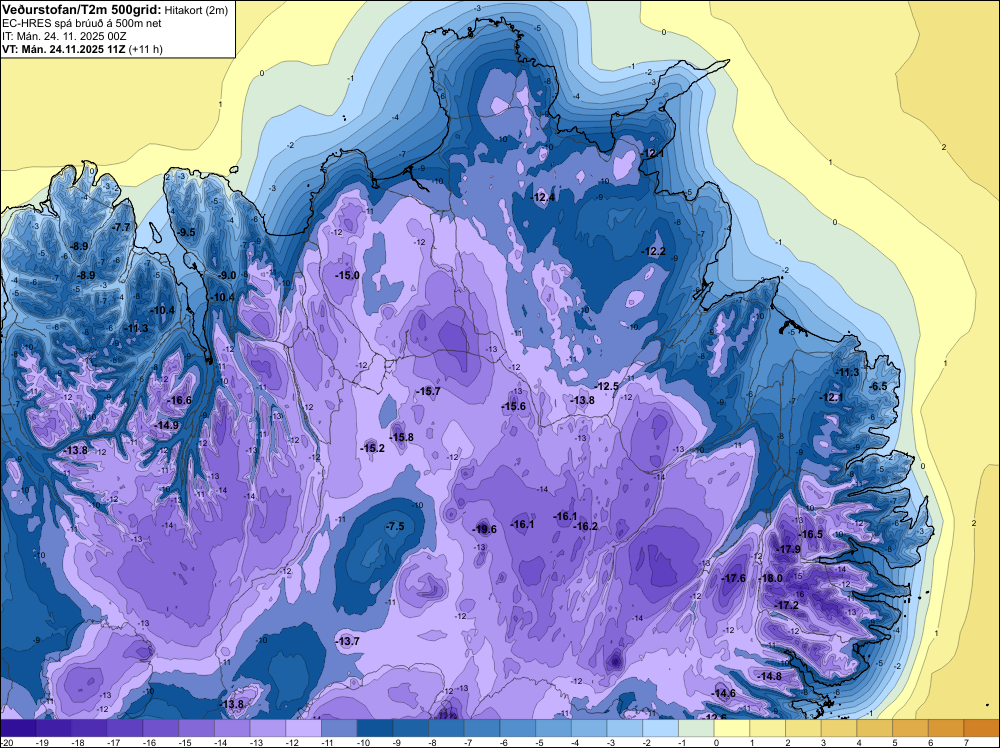Pick the legend swatch between 3 and 4
The width and height of the screenshot is (1000, 748).
[x=839, y=728]
